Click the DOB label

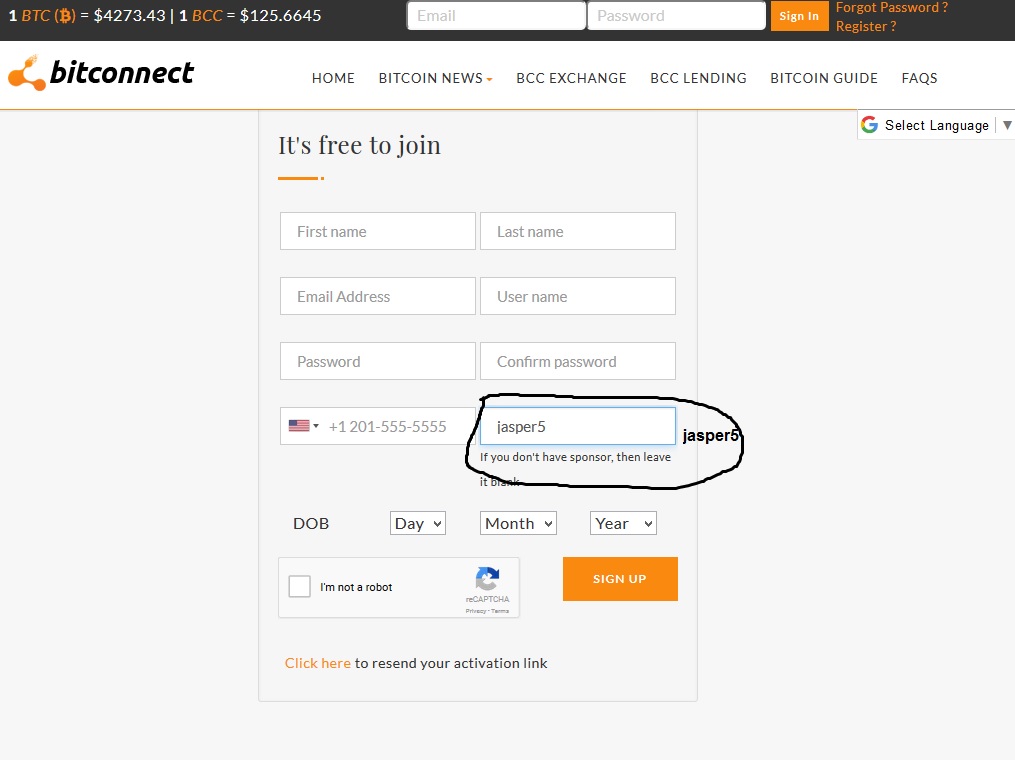tap(311, 523)
